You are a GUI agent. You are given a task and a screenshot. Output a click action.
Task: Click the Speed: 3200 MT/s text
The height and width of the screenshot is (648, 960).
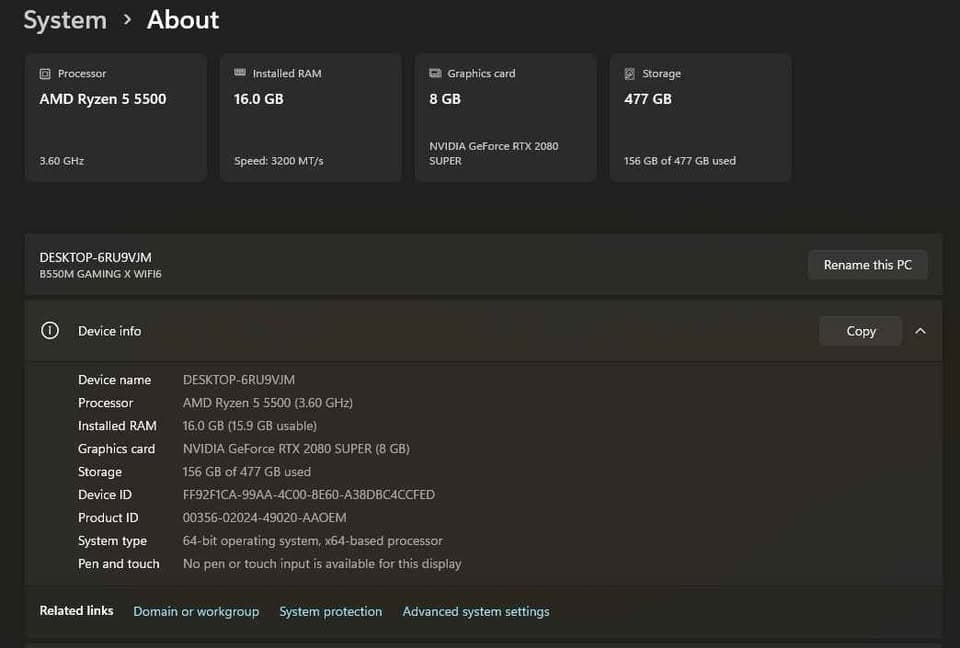279,161
